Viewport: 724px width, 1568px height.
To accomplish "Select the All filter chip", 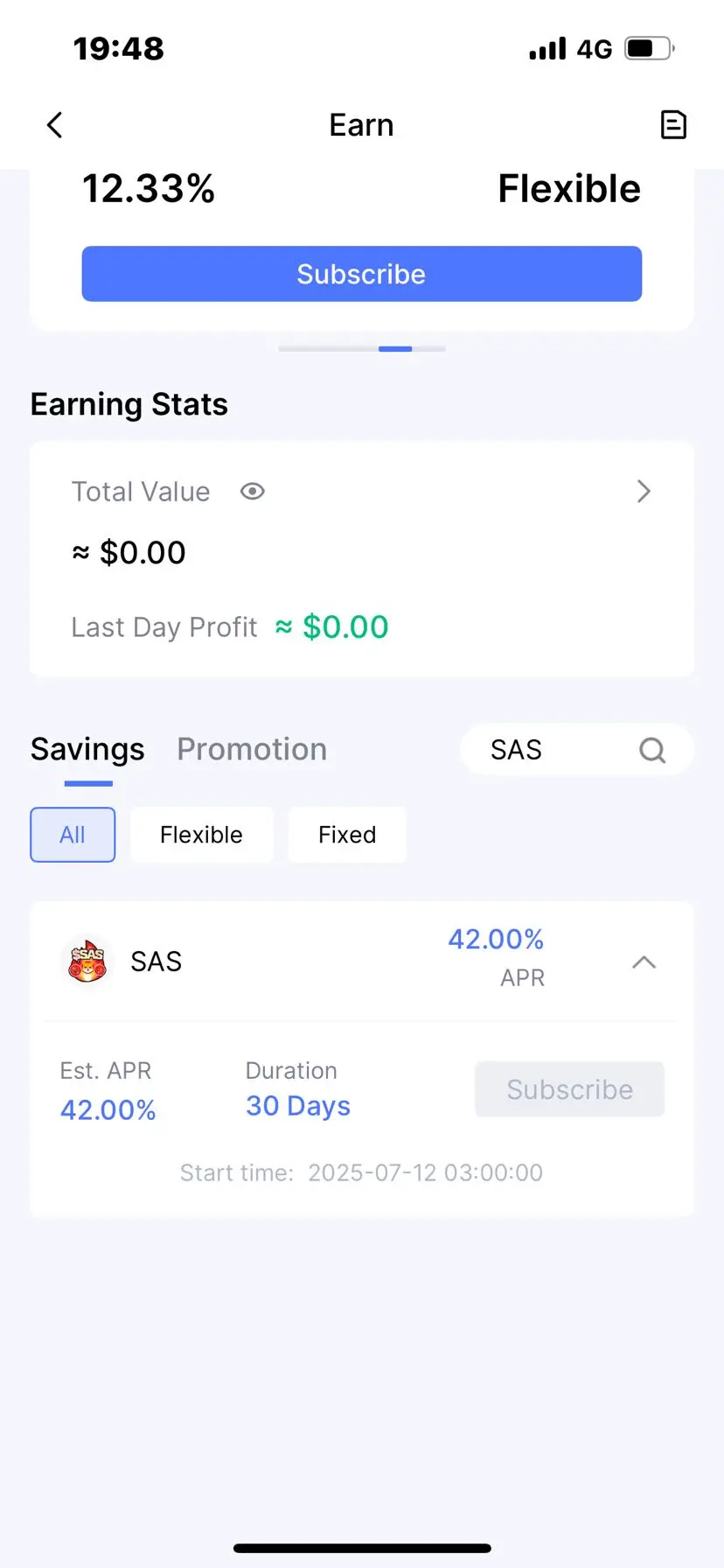I will click(73, 835).
